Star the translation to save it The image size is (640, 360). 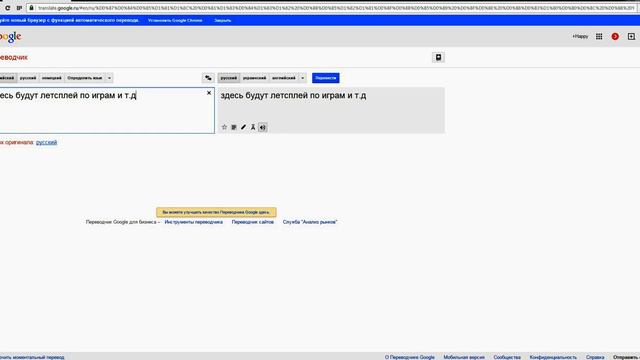click(x=224, y=127)
